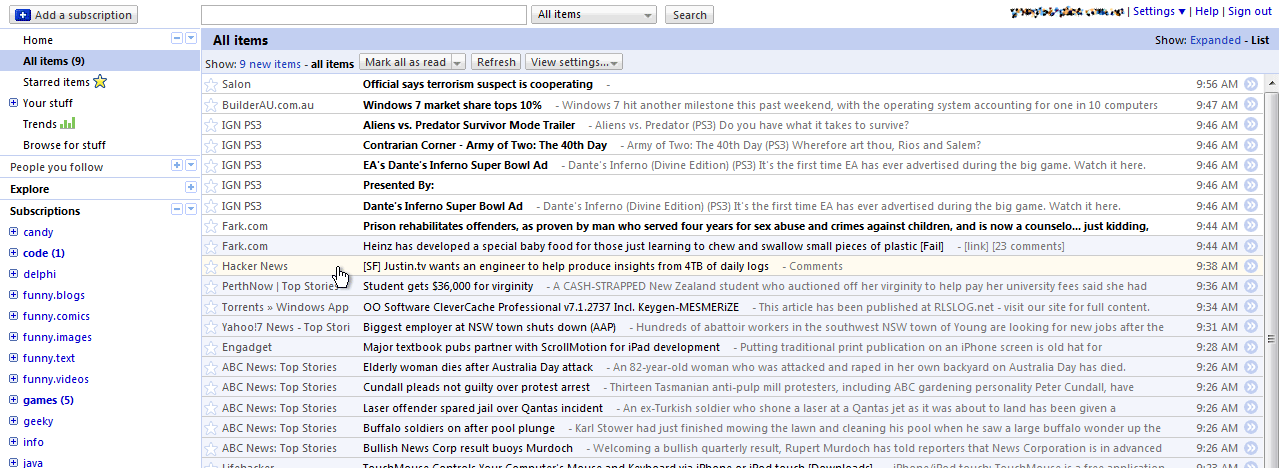This screenshot has height=468, width=1279.
Task: Click the search input field
Action: (x=364, y=15)
